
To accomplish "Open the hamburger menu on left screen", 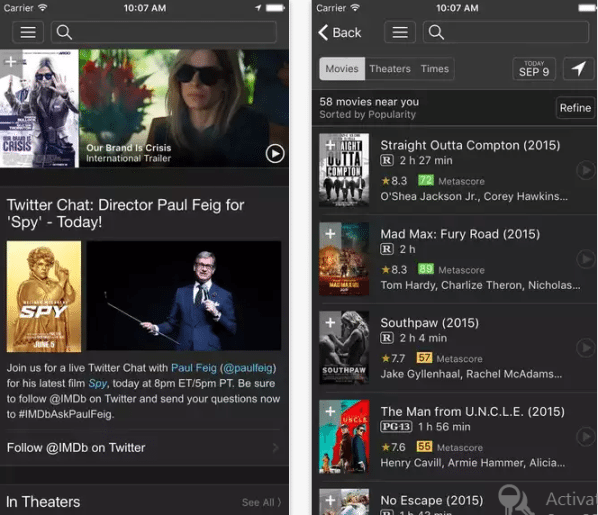I will click(28, 32).
